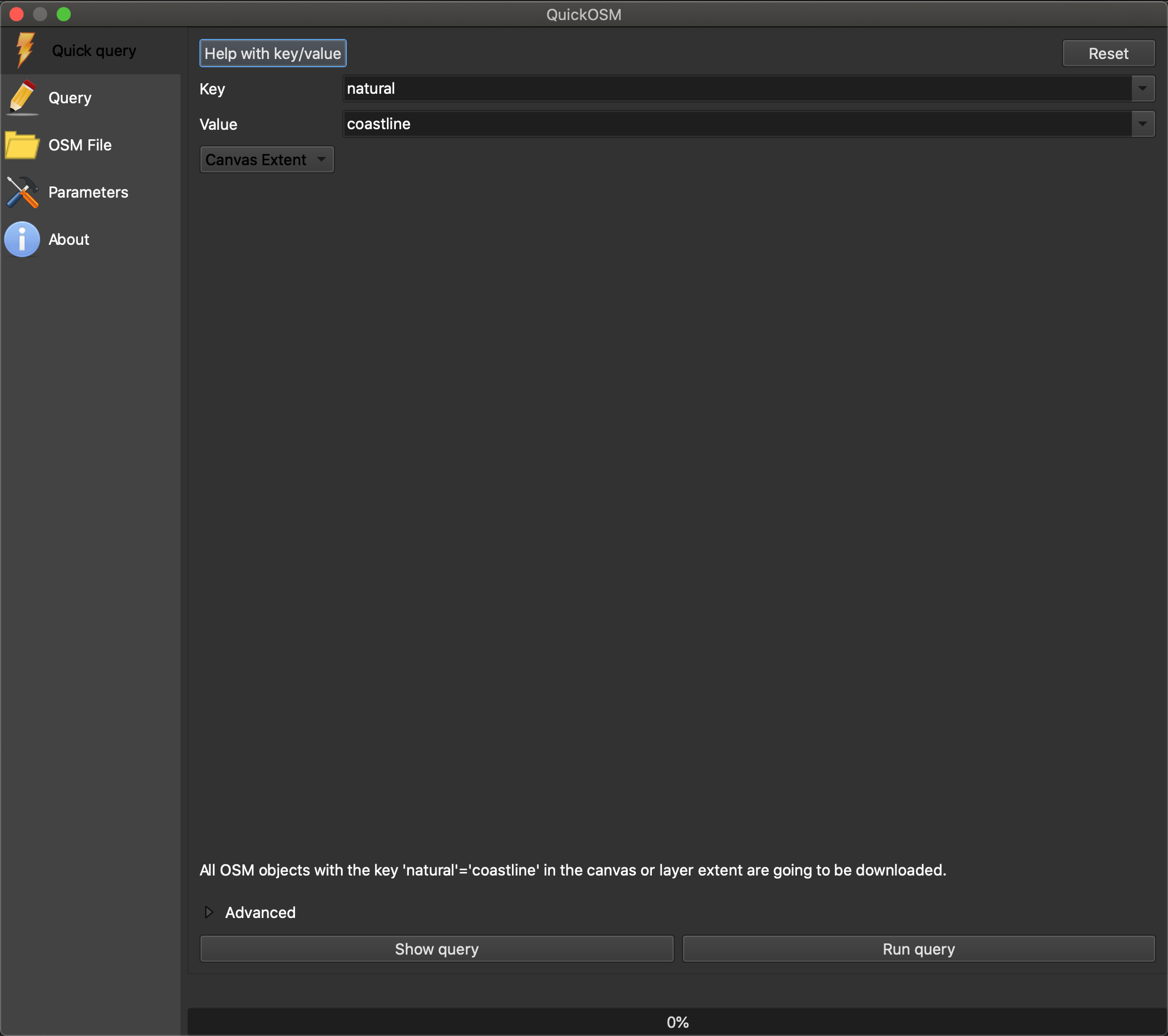Click the OSM File folder icon
Image resolution: width=1168 pixels, height=1036 pixels.
click(22, 145)
